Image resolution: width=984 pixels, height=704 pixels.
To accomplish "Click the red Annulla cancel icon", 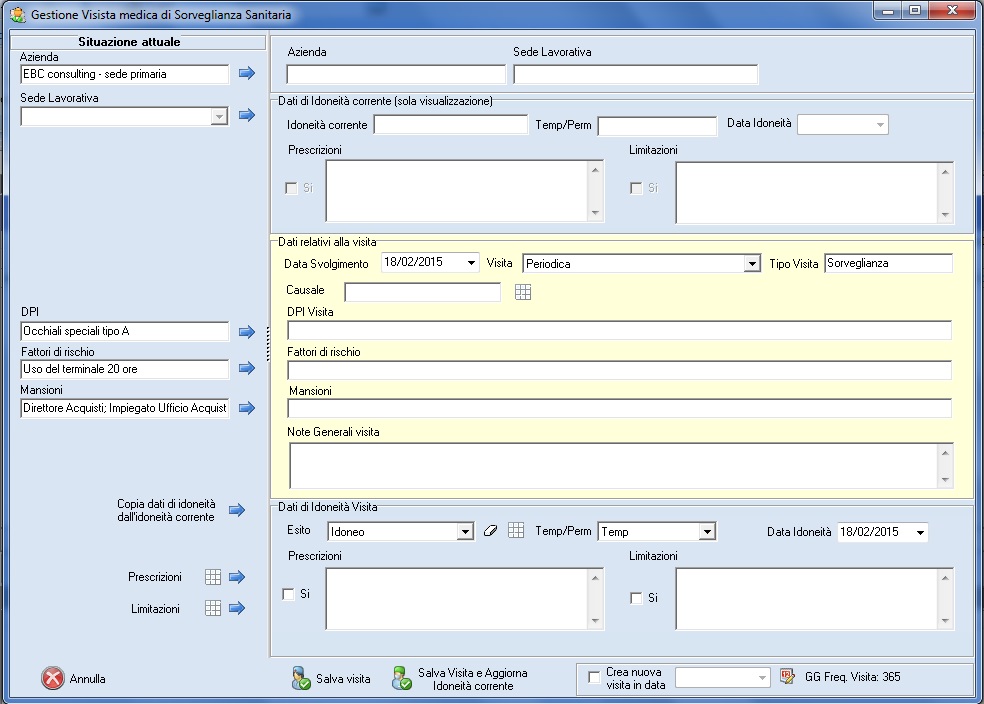I will click(x=53, y=678).
